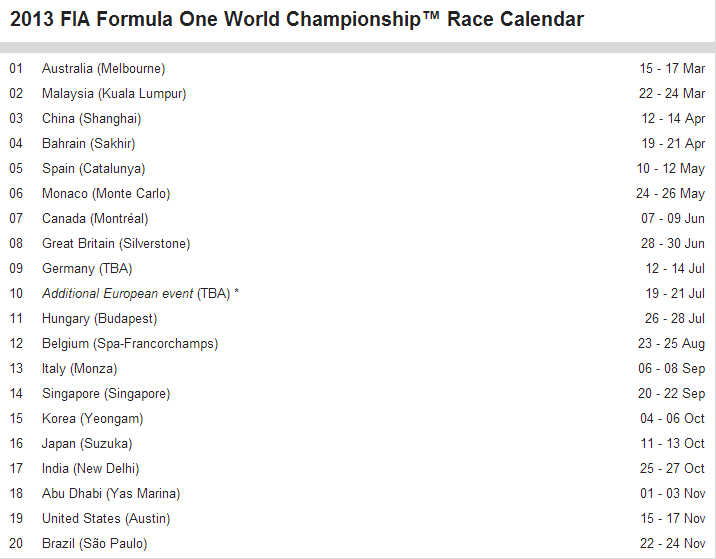This screenshot has height=559, width=716.
Task: Open the Hungary (Budapest) race
Action: click(x=99, y=319)
